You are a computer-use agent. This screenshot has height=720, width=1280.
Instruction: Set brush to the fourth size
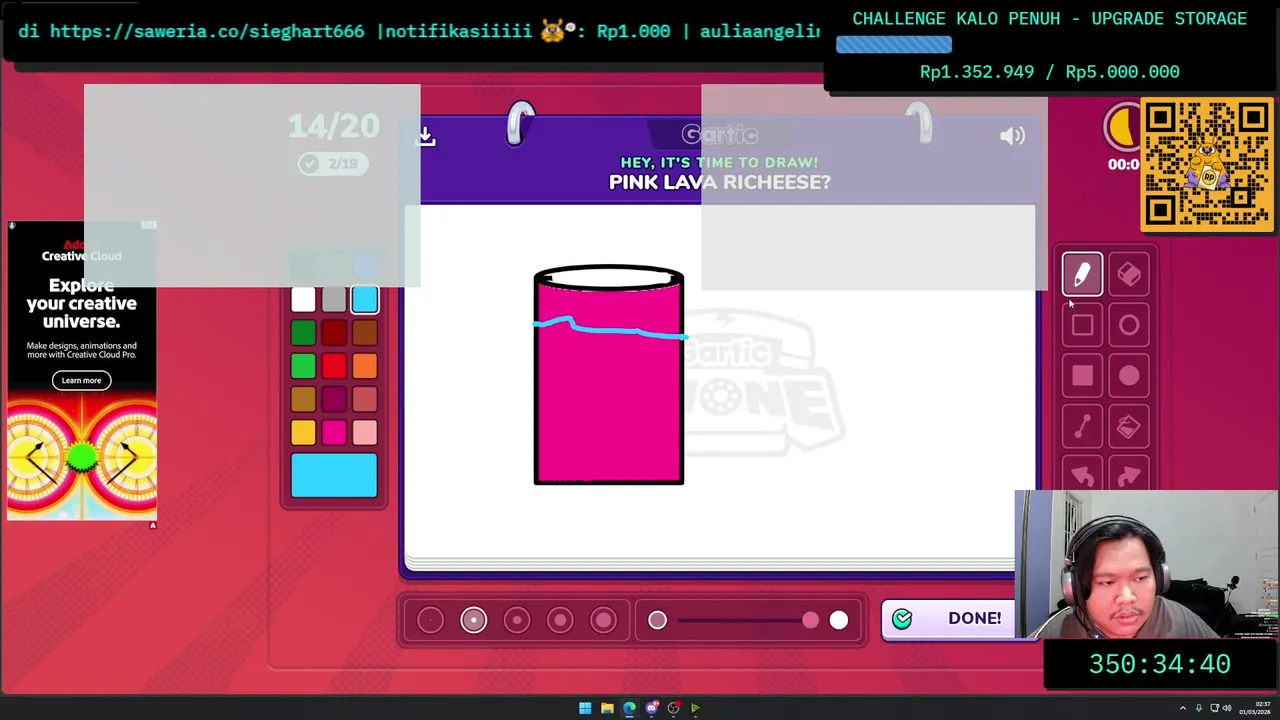coord(560,620)
